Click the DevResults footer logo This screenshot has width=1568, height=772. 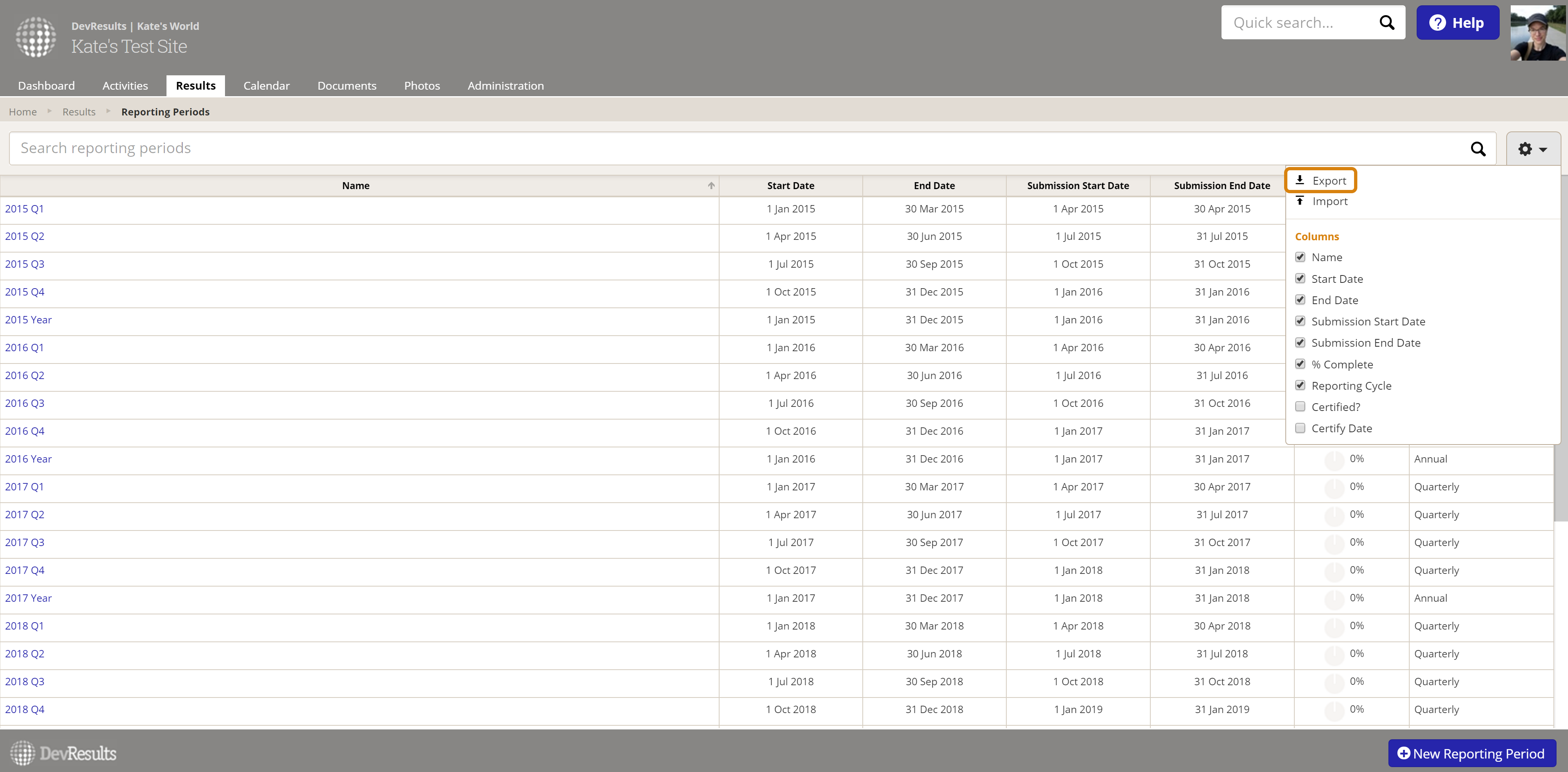coord(63,754)
